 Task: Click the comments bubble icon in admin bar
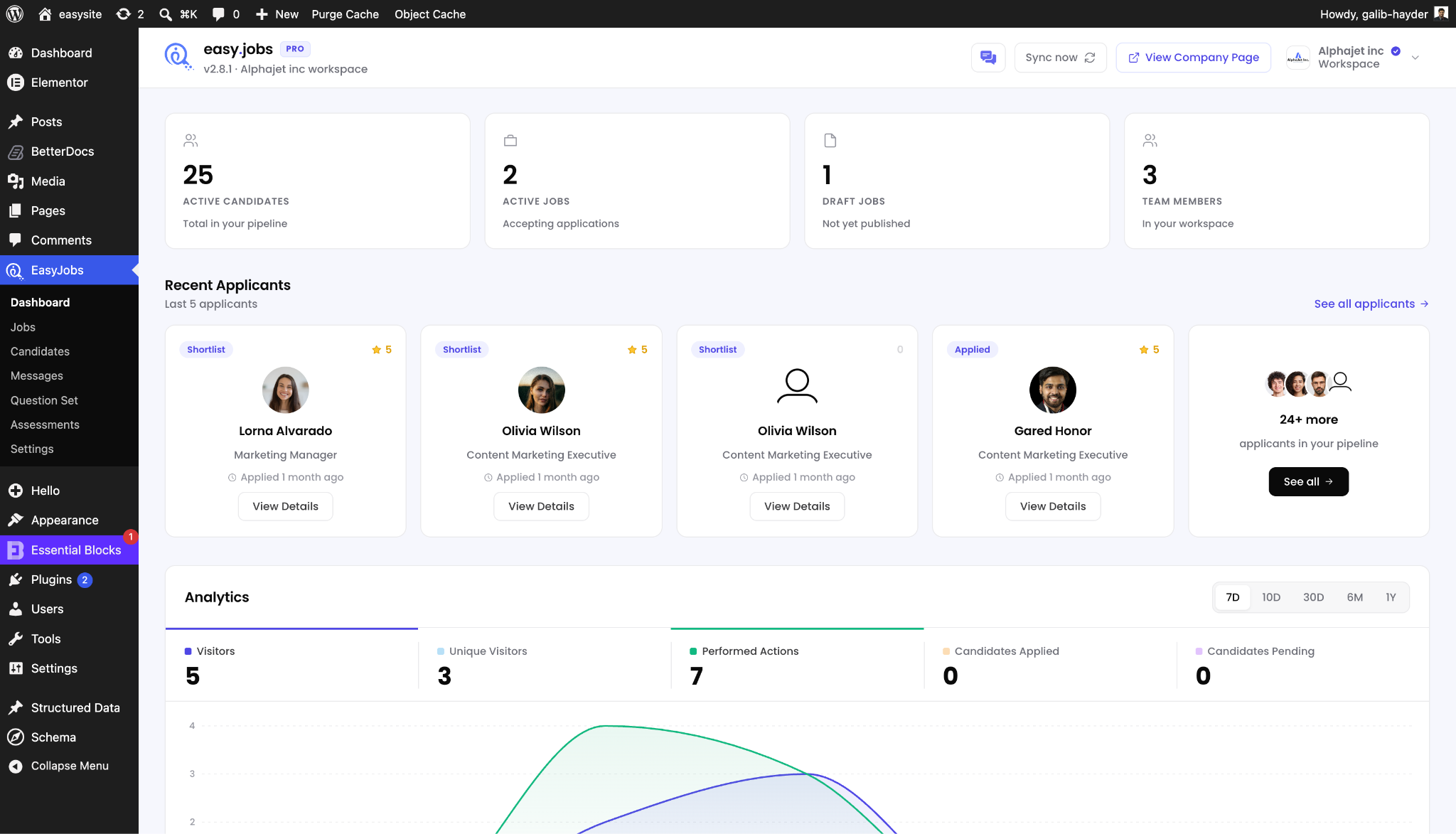218,14
